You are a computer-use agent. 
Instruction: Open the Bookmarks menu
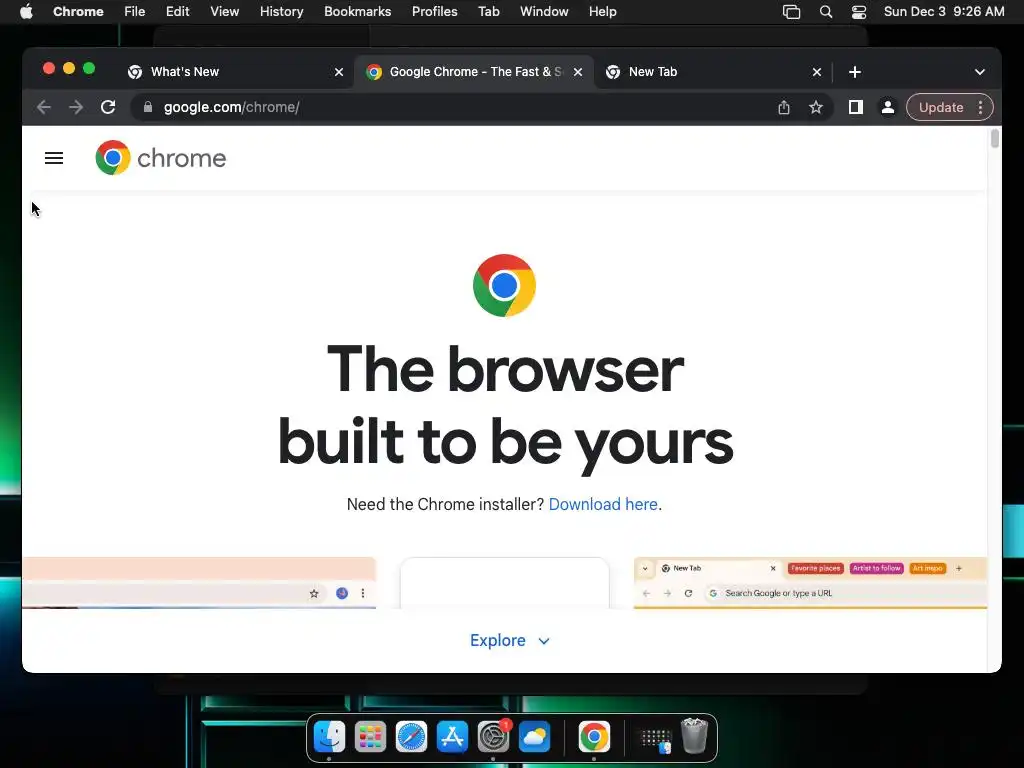pyautogui.click(x=358, y=12)
